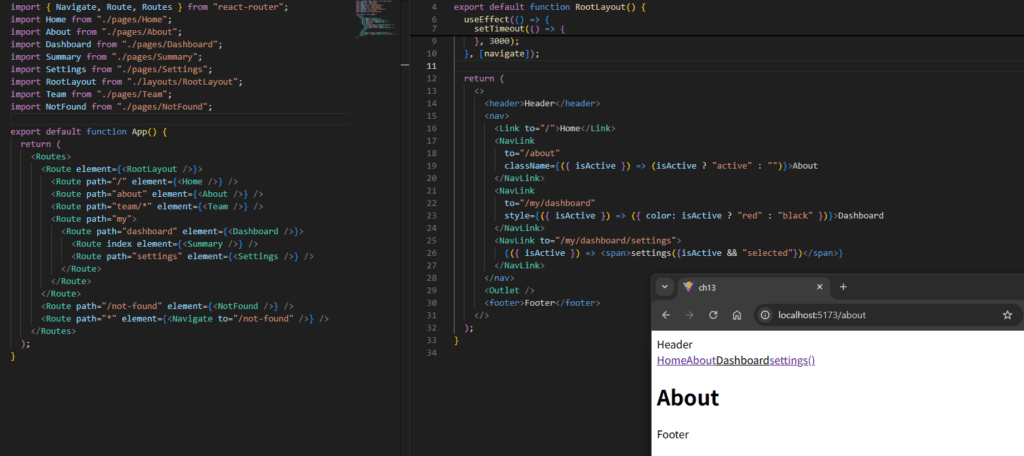Click the browser back arrow
Screen dimensions: 1024x456
667,315
